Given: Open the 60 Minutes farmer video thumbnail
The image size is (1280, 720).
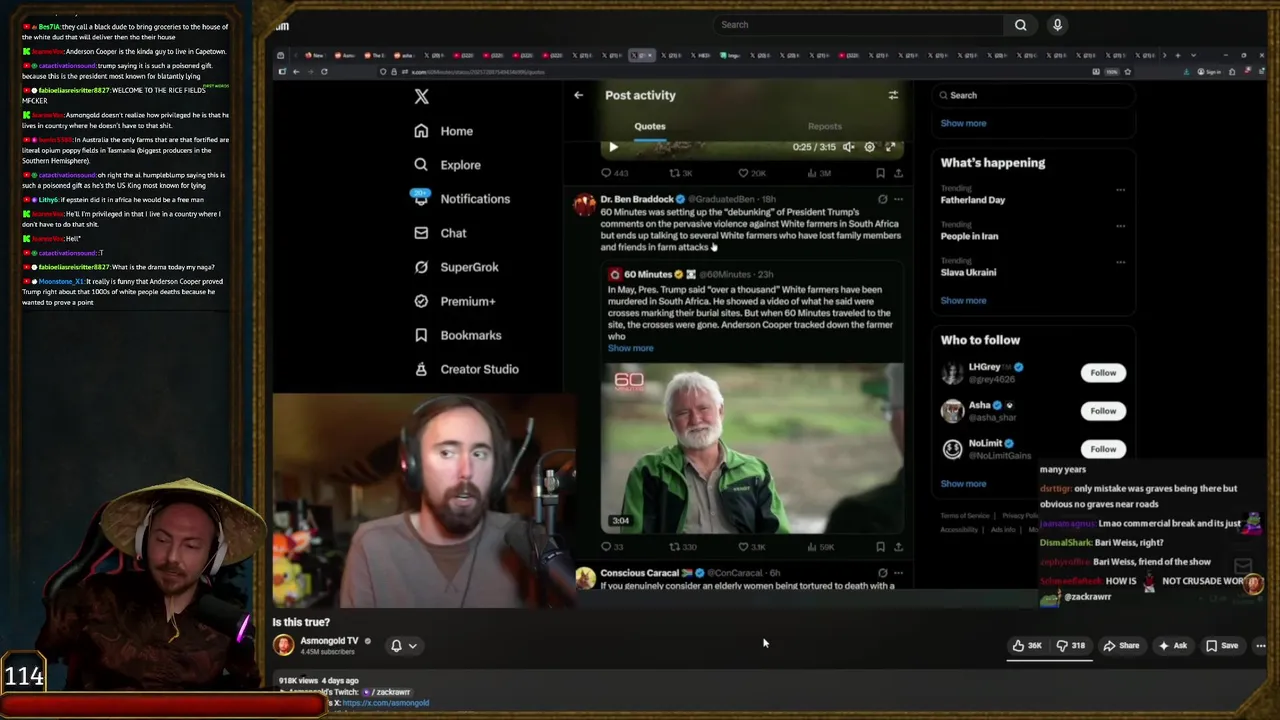Looking at the screenshot, I should tap(752, 448).
